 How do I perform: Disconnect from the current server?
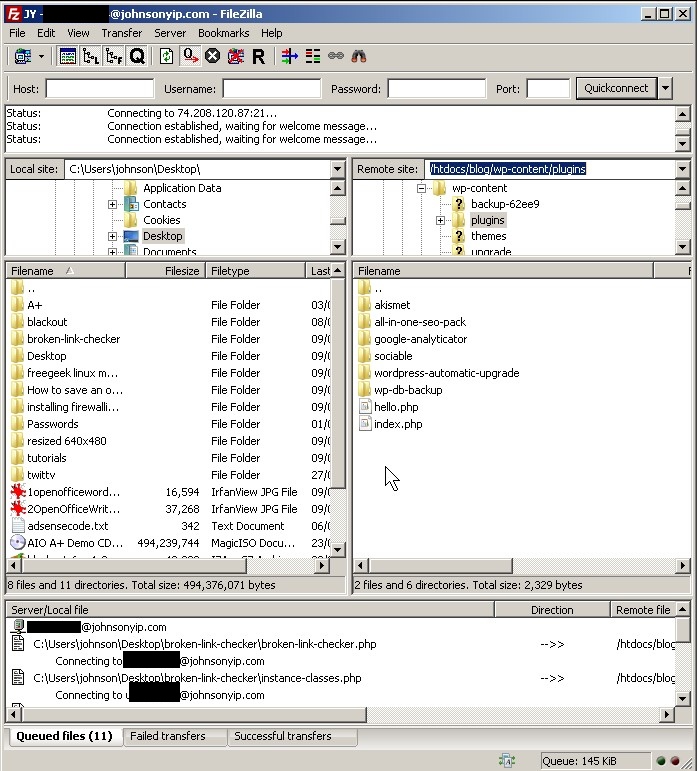coord(236,57)
